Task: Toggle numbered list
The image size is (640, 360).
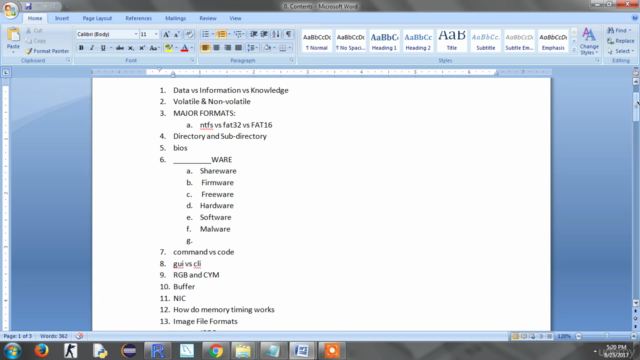Action: click(x=221, y=34)
